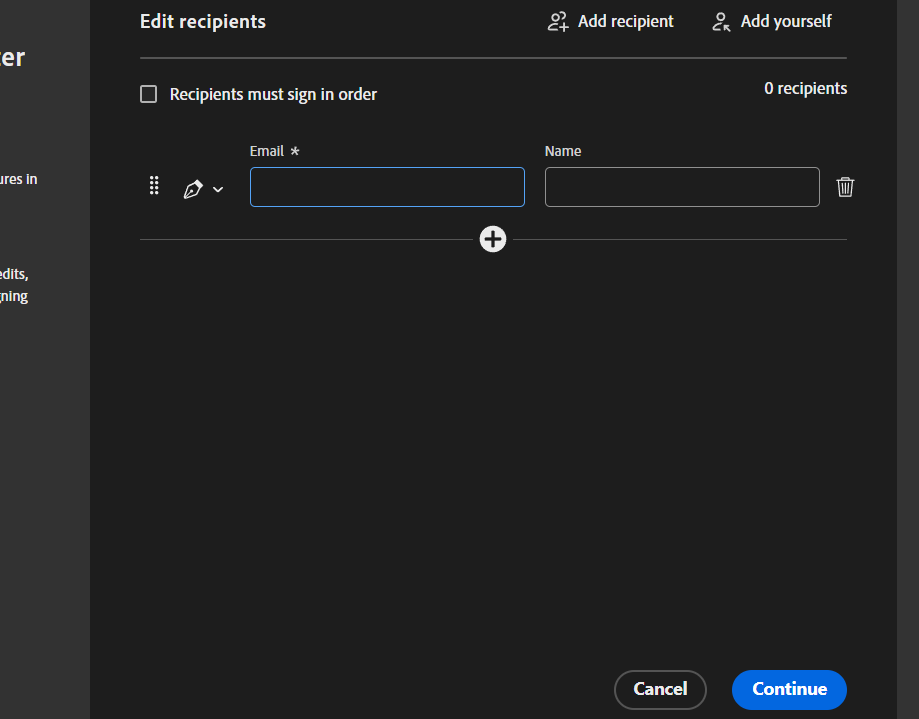The width and height of the screenshot is (919, 719).
Task: Click the Add recipient people icon
Action: [557, 20]
